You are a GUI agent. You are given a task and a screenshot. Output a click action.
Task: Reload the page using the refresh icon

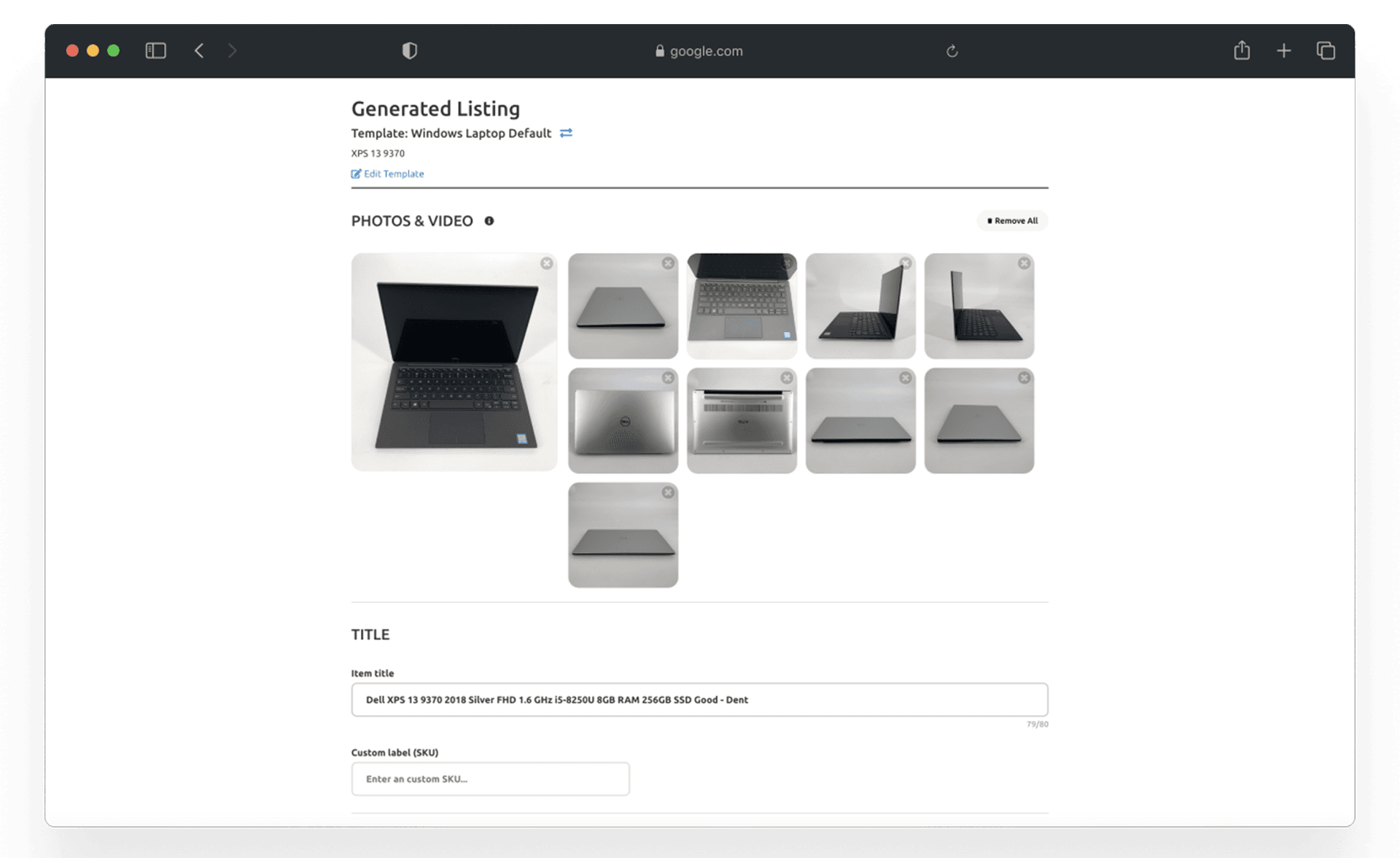pos(952,50)
